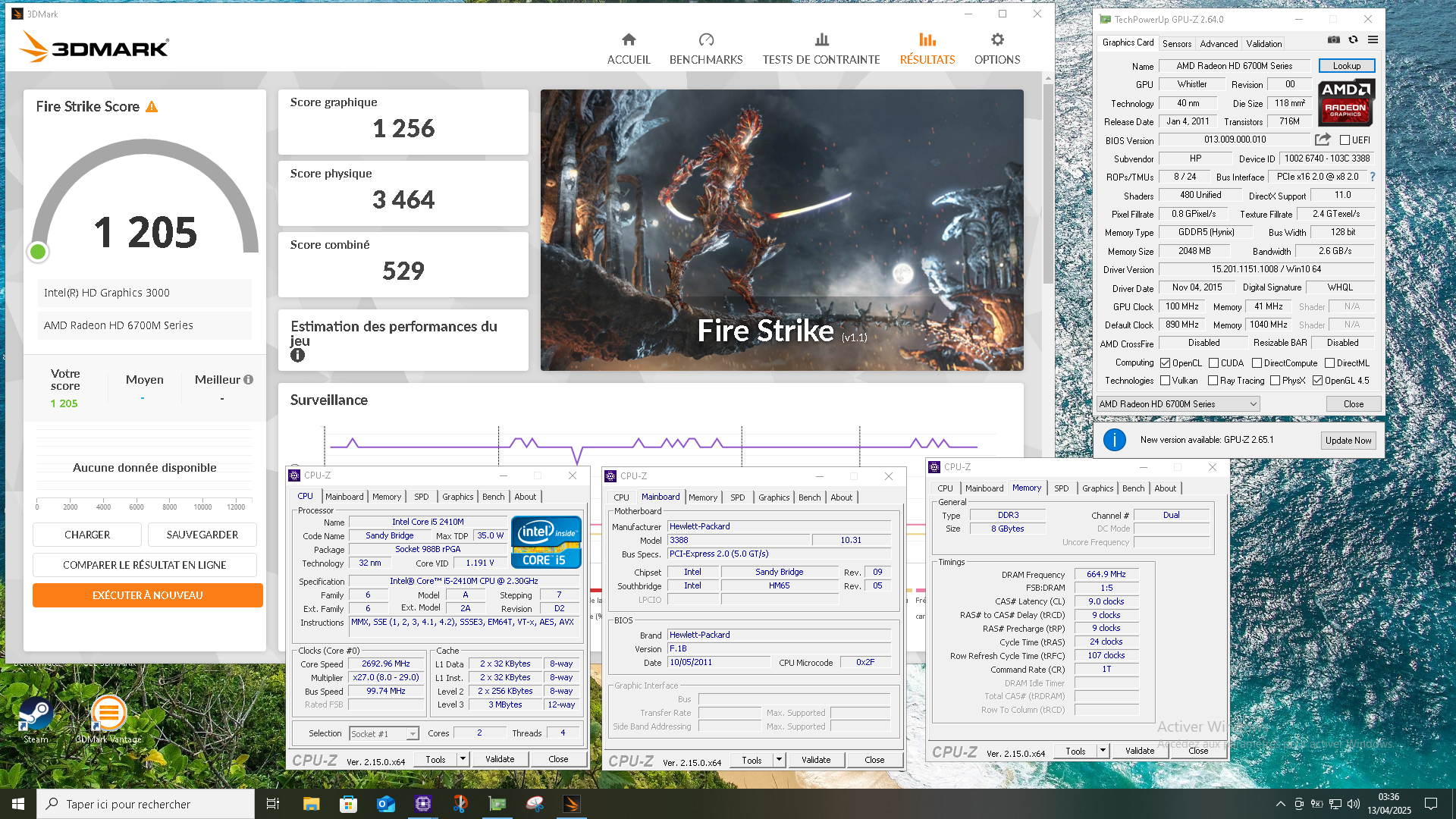Click COMPARER LE RÉSULTAT EN LIGNE
1456x819 pixels.
pyautogui.click(x=145, y=565)
